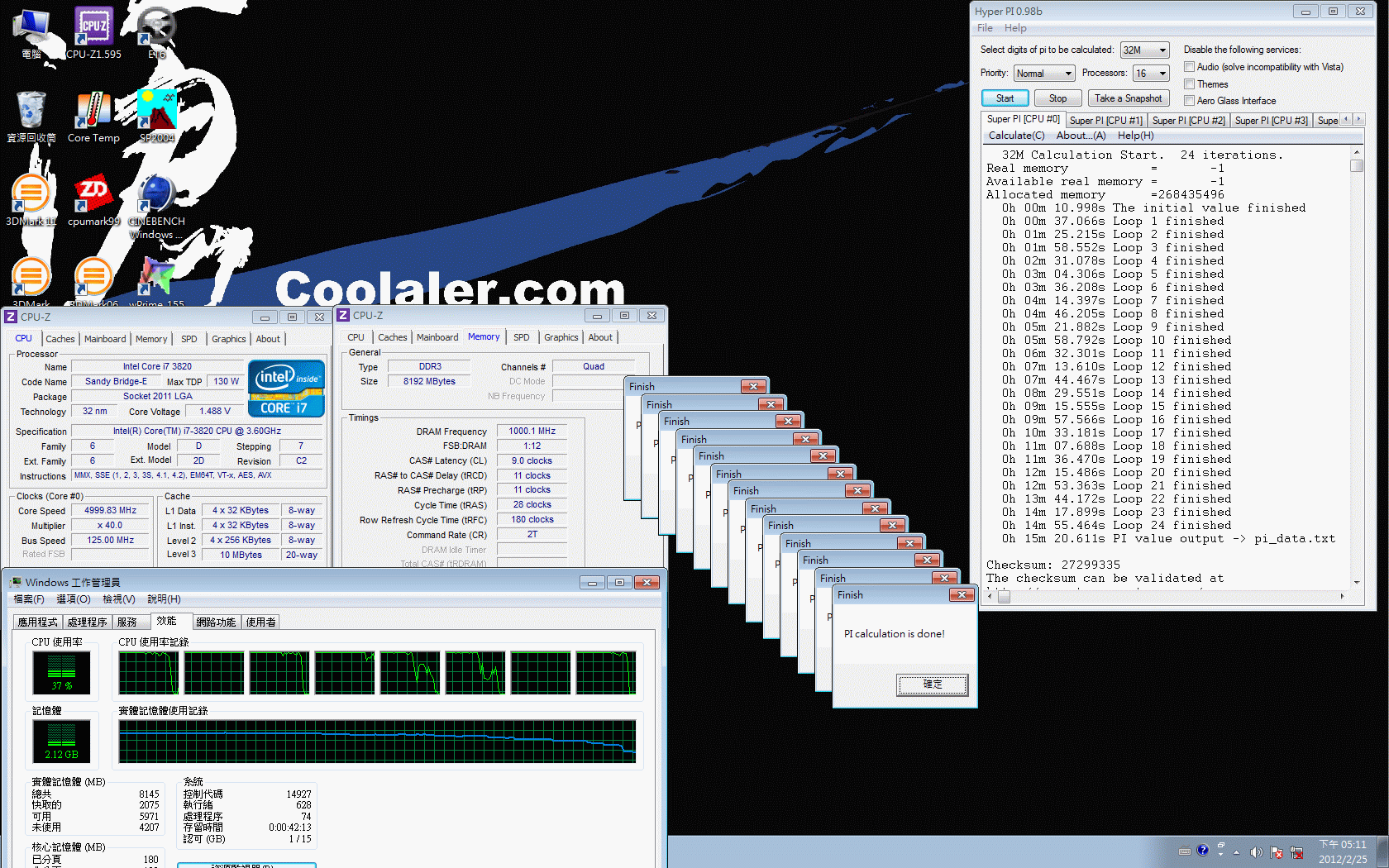Select the SPD tab in the Memory CPU-Z window
1389x868 pixels.
click(x=521, y=337)
